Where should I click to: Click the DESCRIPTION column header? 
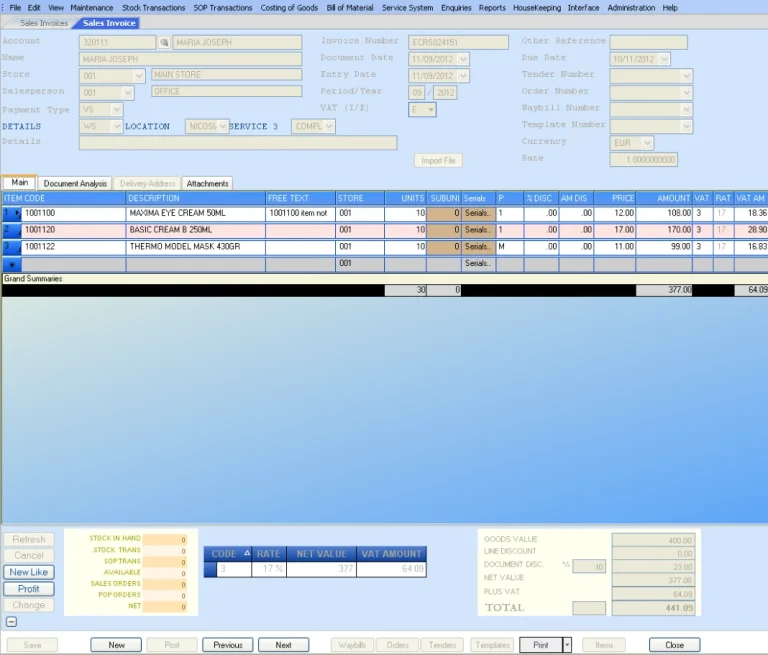click(195, 198)
